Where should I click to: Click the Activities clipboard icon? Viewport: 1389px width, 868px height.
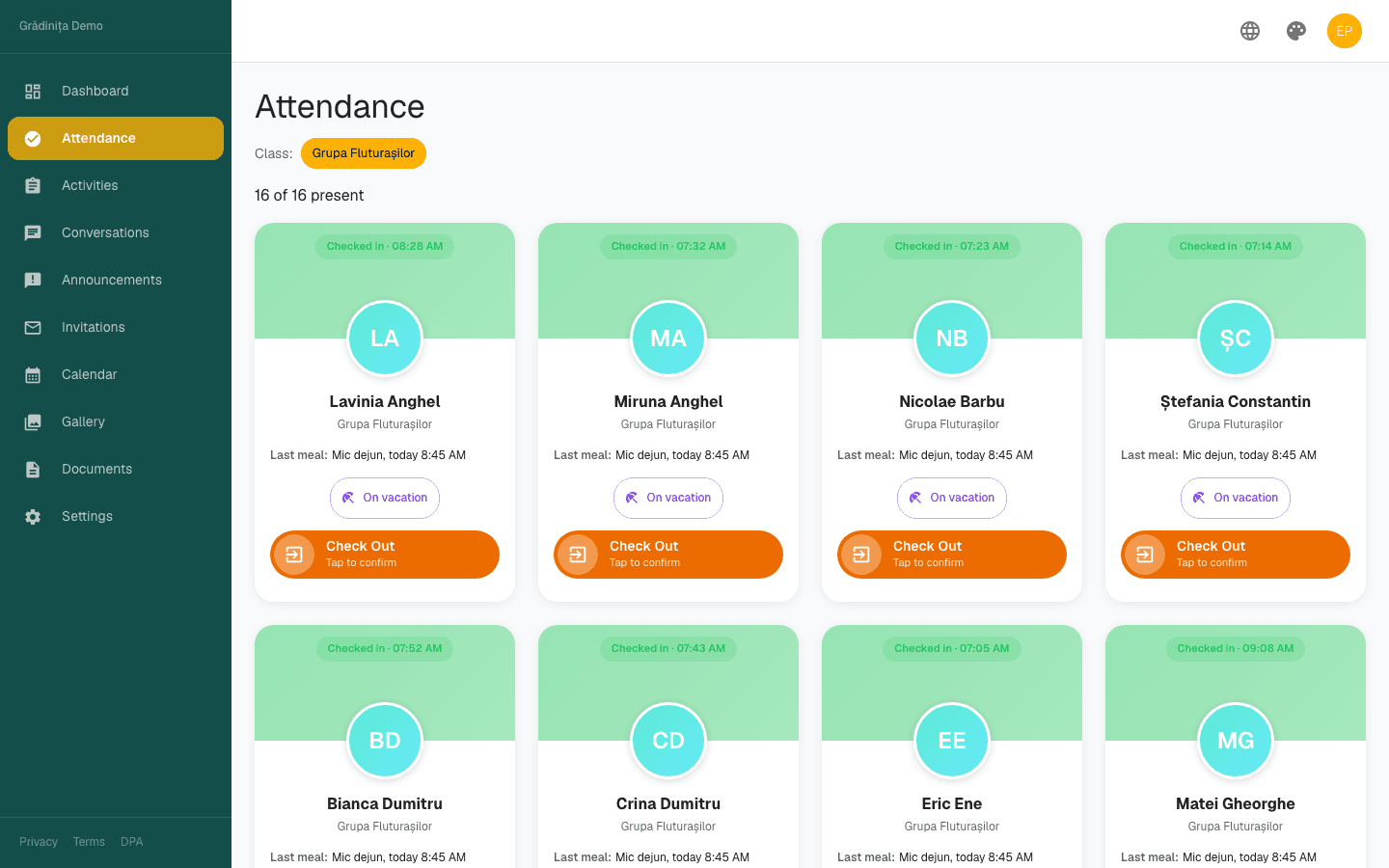[x=33, y=186]
